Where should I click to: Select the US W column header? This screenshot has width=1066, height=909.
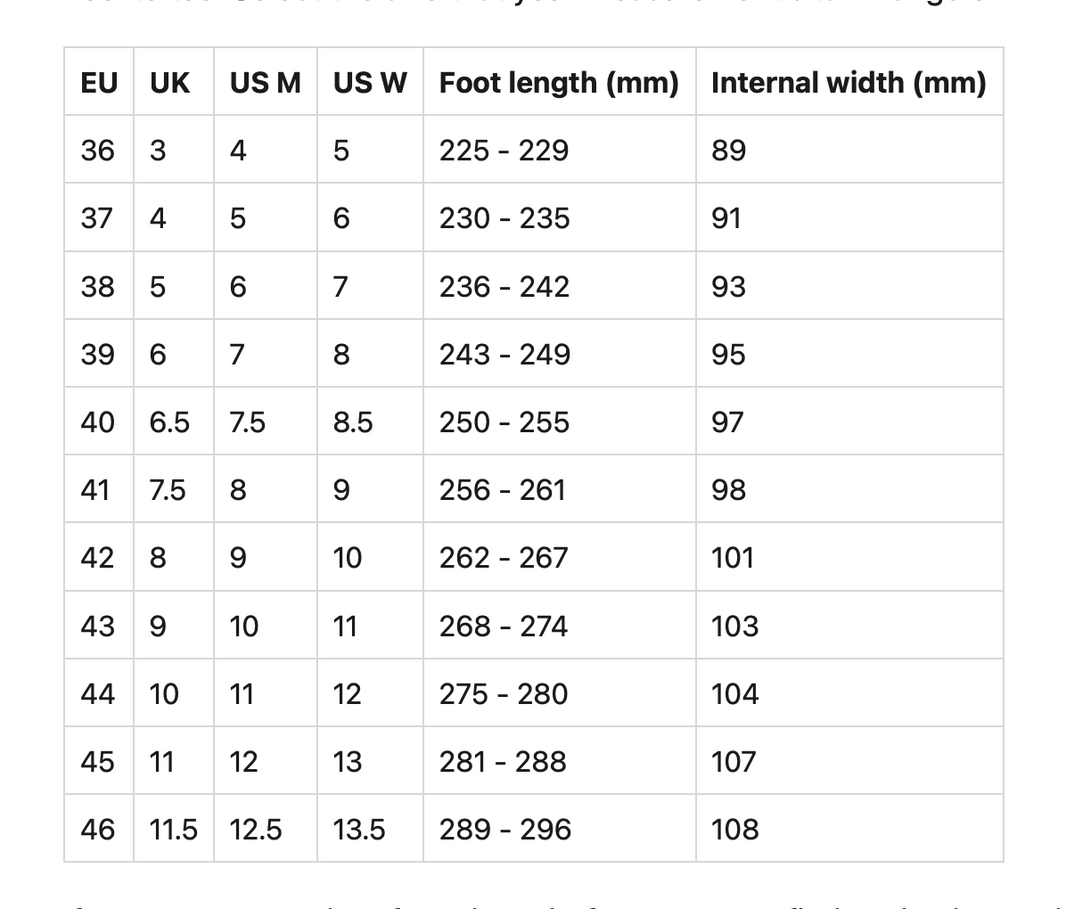[x=370, y=82]
